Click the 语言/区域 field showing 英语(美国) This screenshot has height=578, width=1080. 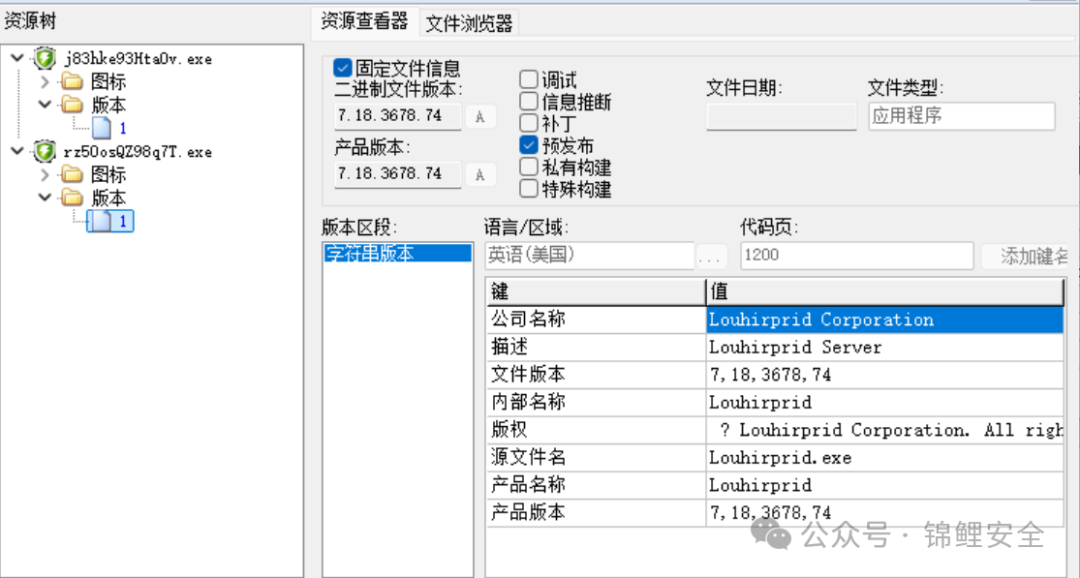coord(589,256)
